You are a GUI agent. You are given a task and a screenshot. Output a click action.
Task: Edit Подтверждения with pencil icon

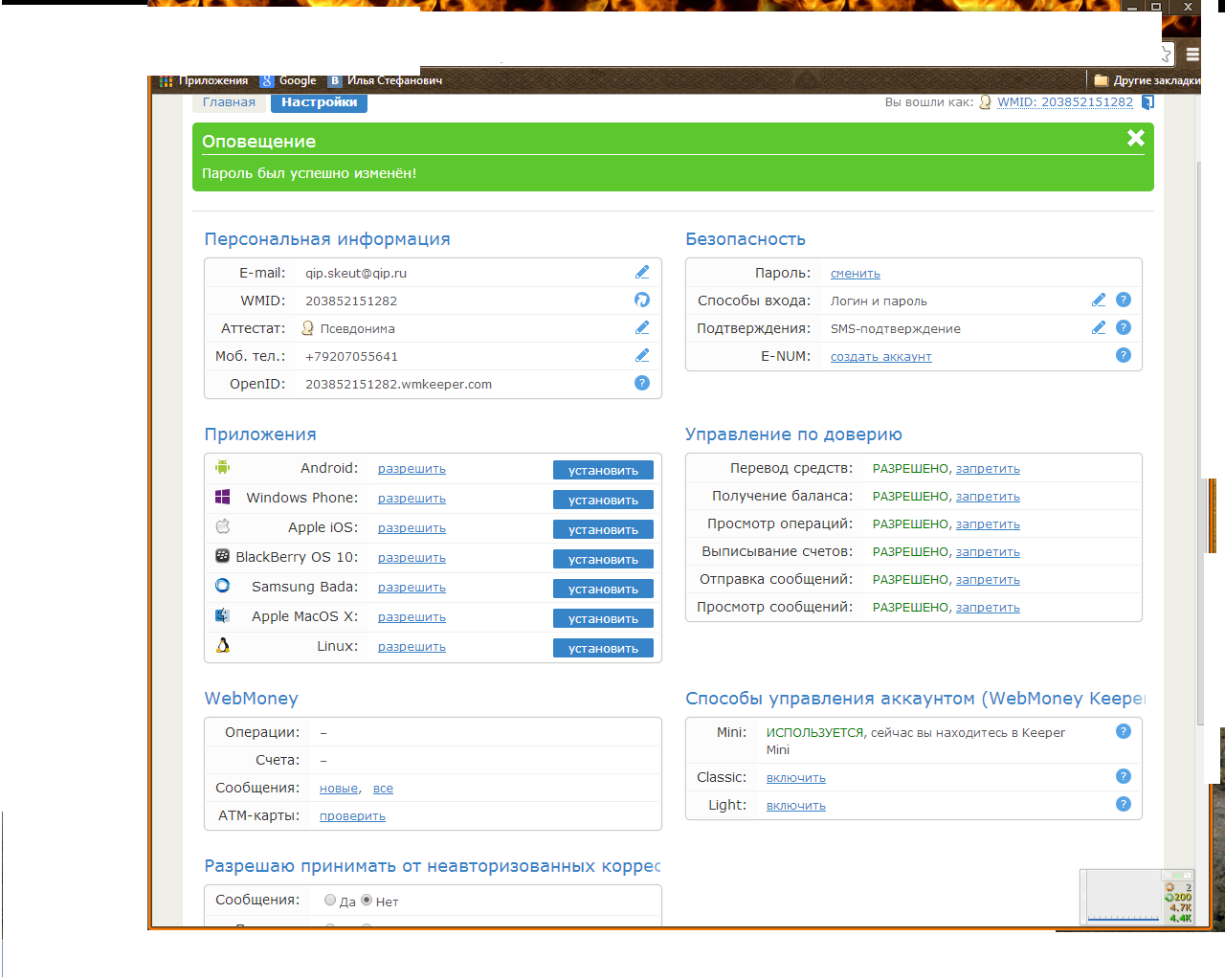[1099, 328]
